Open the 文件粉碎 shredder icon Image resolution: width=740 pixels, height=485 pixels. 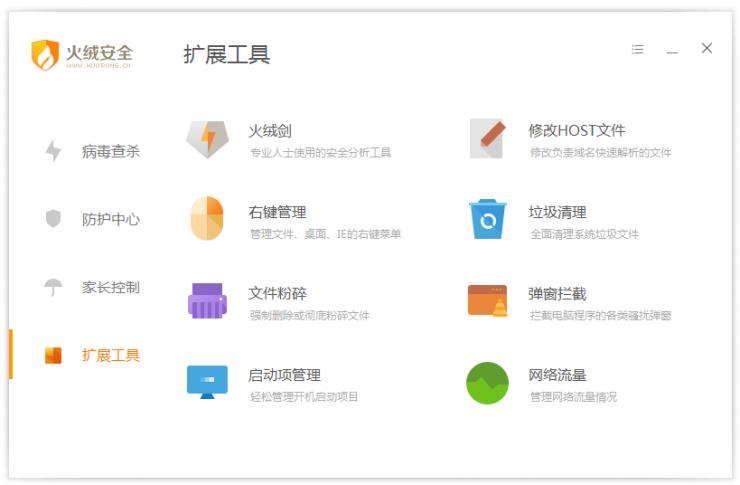[207, 301]
